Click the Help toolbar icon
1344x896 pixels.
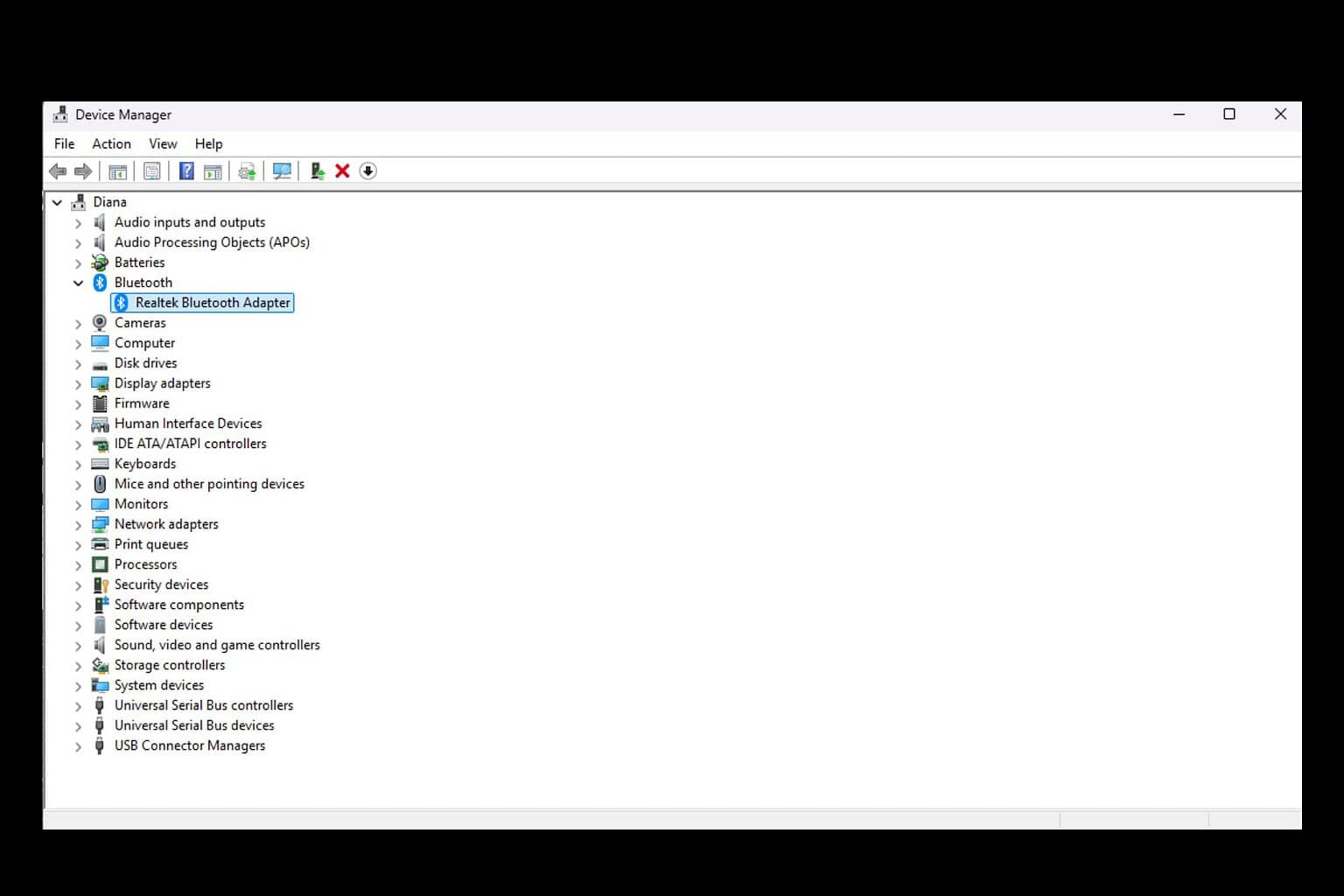coord(185,171)
